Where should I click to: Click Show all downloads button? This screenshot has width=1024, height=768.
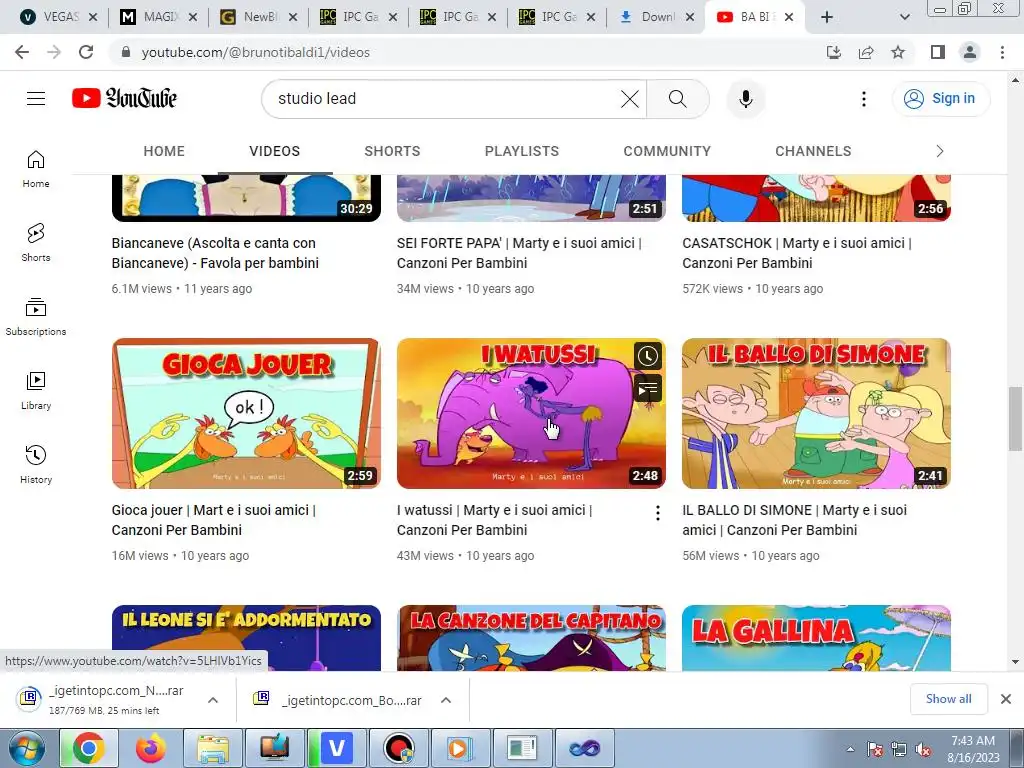[948, 699]
